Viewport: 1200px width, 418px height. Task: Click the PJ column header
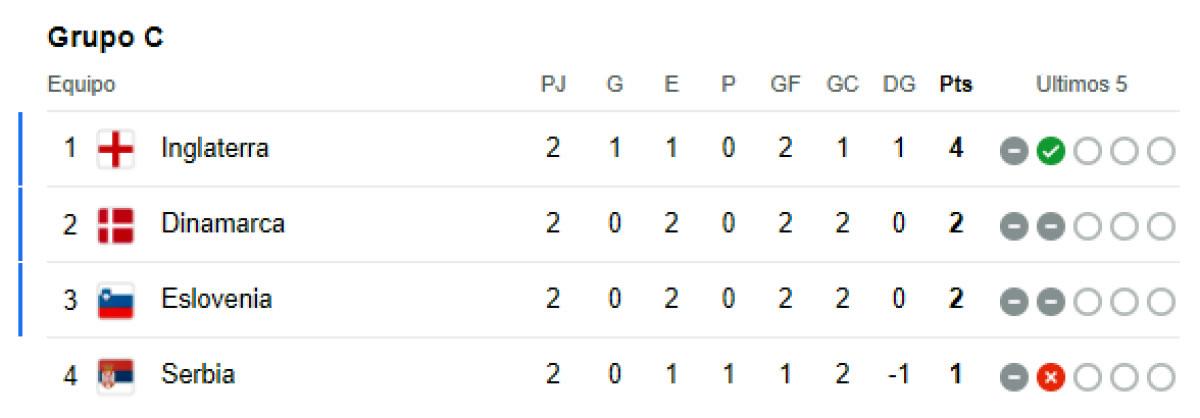[553, 85]
